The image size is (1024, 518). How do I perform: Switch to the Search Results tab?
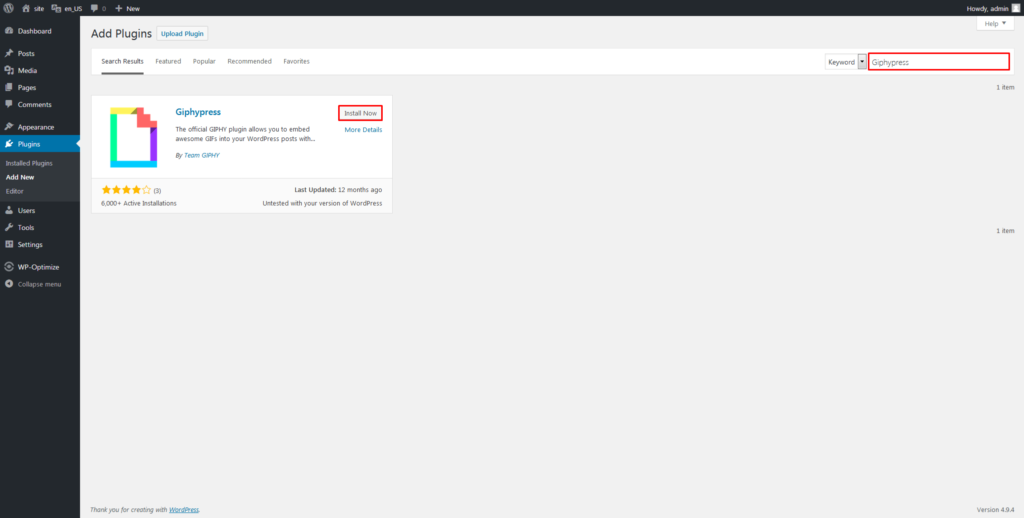point(122,61)
